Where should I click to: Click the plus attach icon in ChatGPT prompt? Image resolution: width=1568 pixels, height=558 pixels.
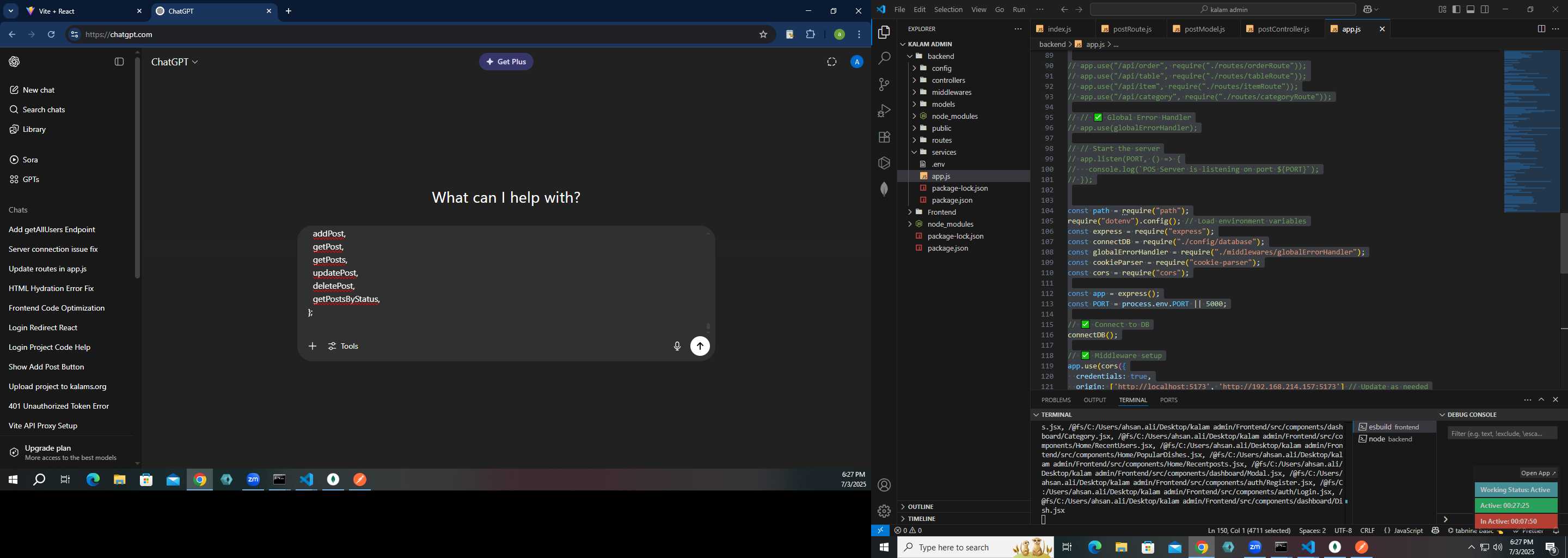[313, 347]
